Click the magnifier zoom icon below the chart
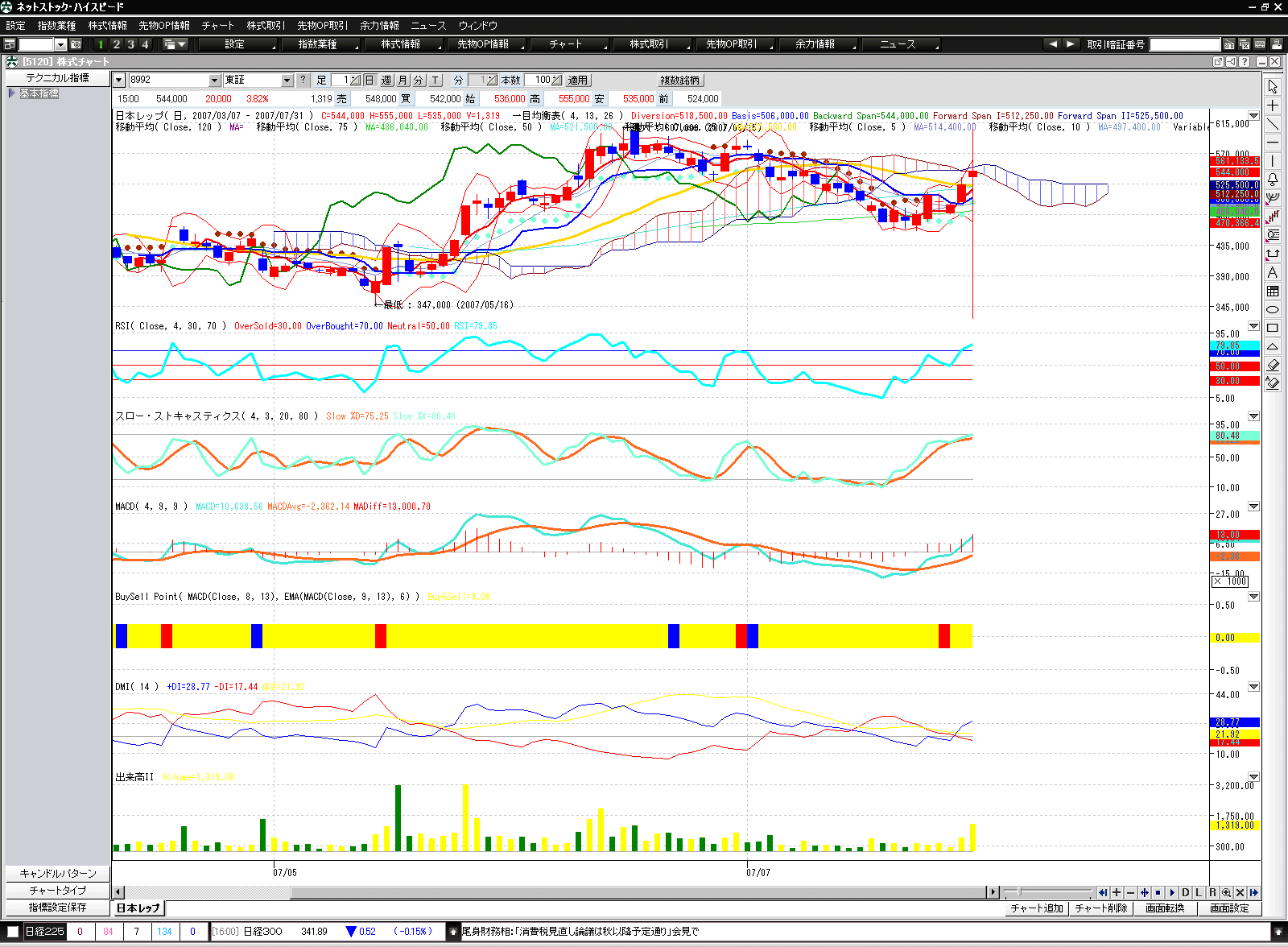Screen dimensions: 1288x947 1226,892
